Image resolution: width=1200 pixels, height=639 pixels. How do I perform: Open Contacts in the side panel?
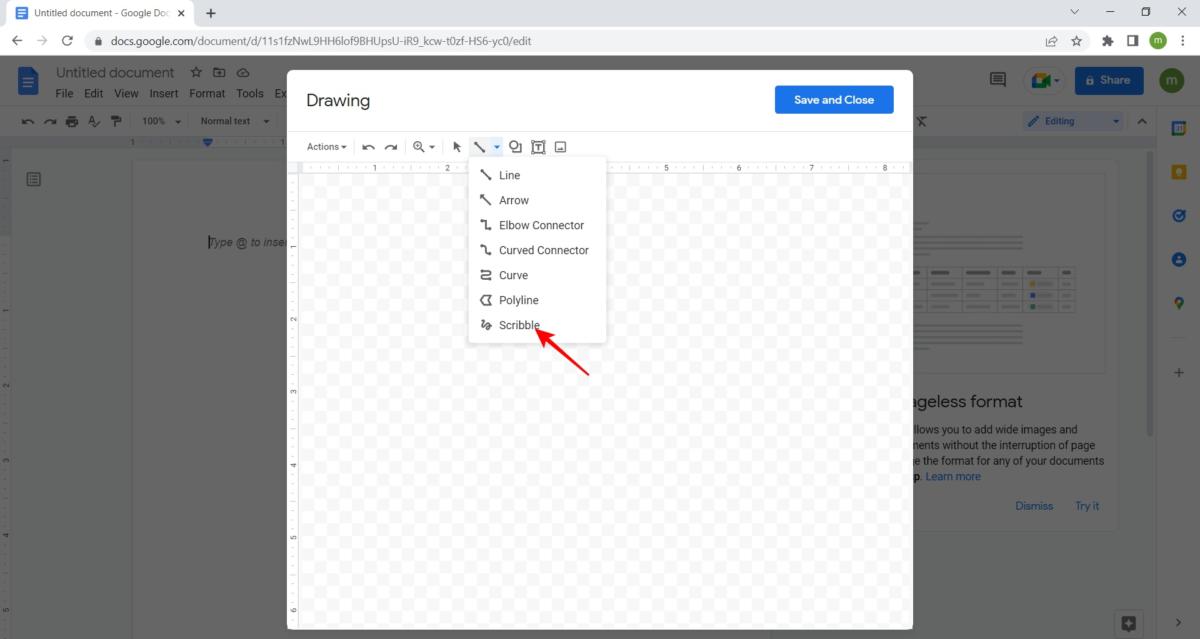coord(1179,259)
